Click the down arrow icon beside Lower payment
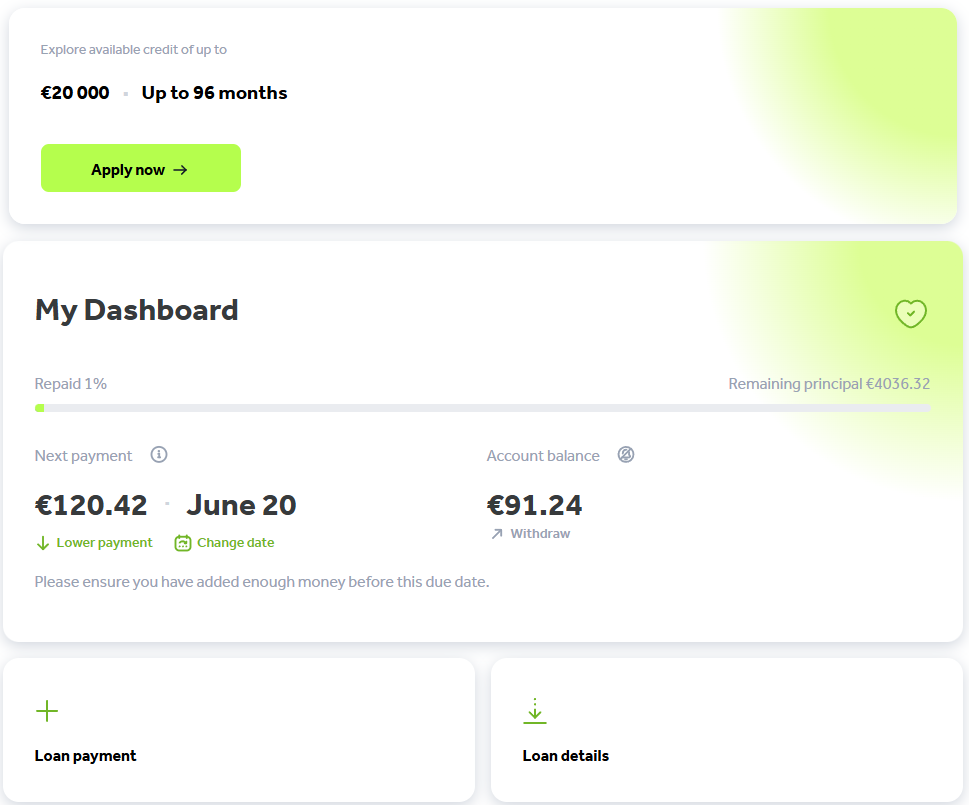The width and height of the screenshot is (969, 805). (43, 543)
